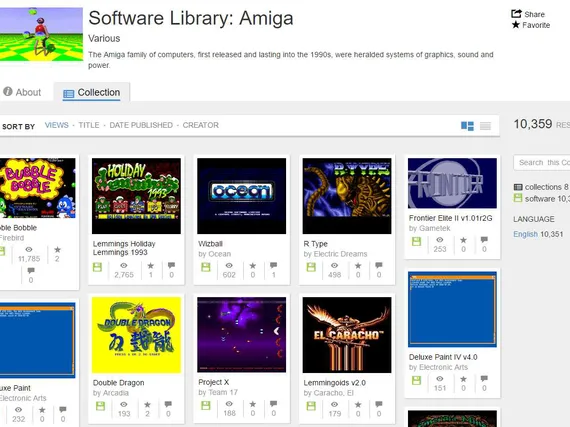This screenshot has height=427, width=570.
Task: Open the Wizball Ocean thumbnail
Action: [242, 196]
